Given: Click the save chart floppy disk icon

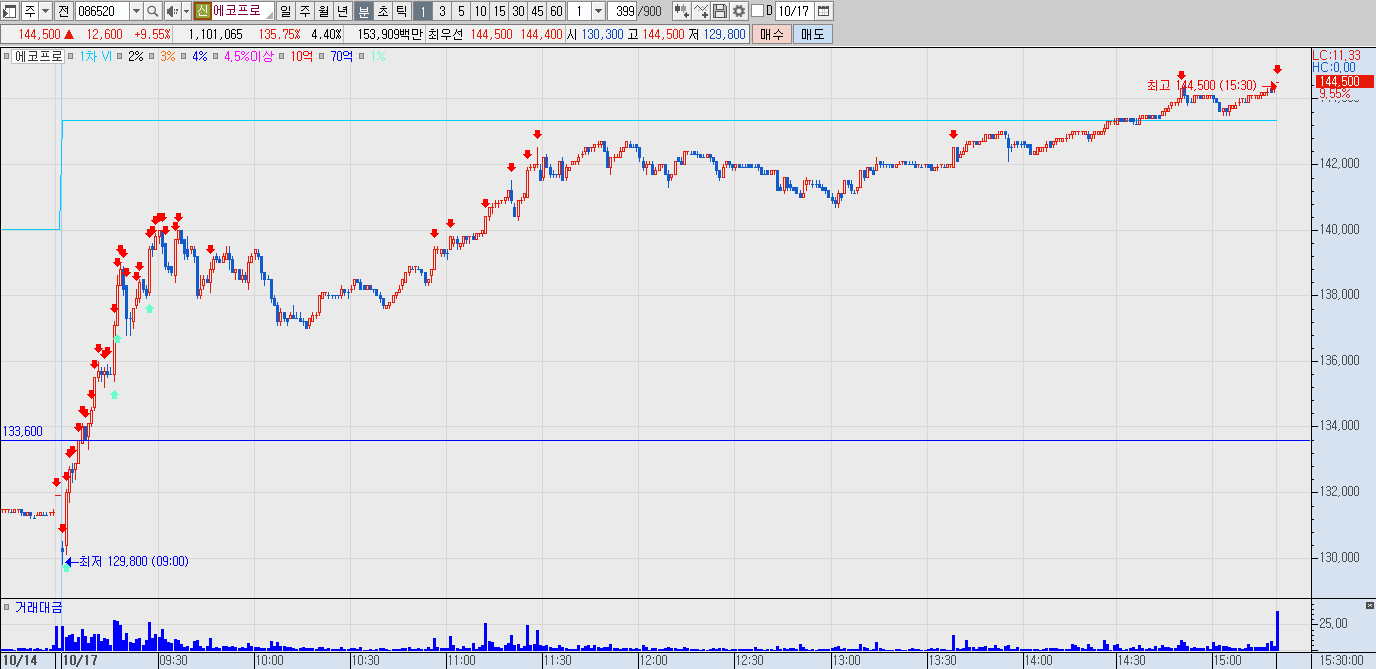Looking at the screenshot, I should [x=719, y=11].
